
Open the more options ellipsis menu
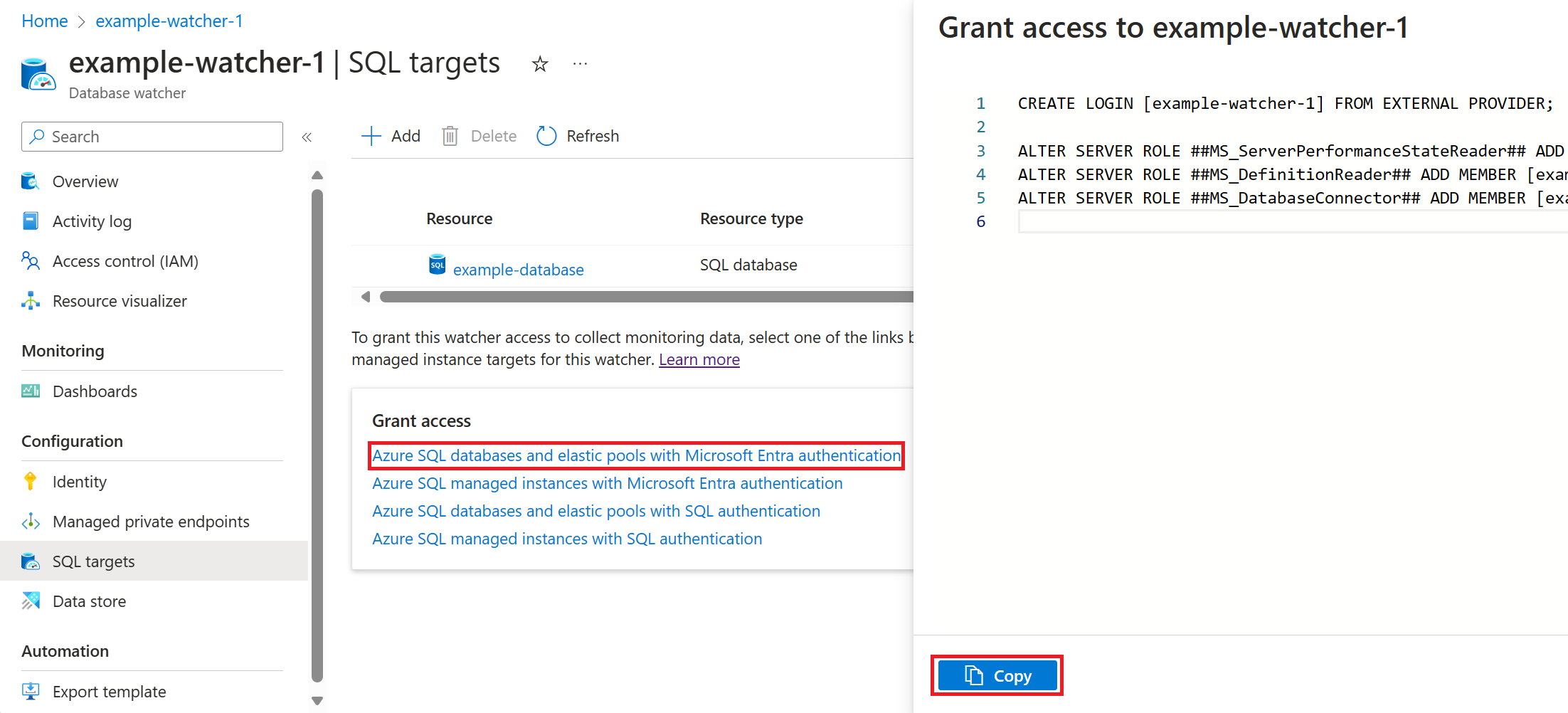pyautogui.click(x=580, y=65)
